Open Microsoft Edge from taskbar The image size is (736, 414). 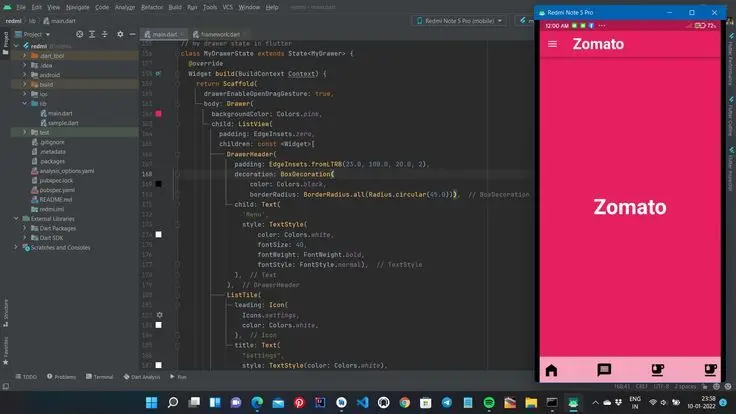point(257,402)
